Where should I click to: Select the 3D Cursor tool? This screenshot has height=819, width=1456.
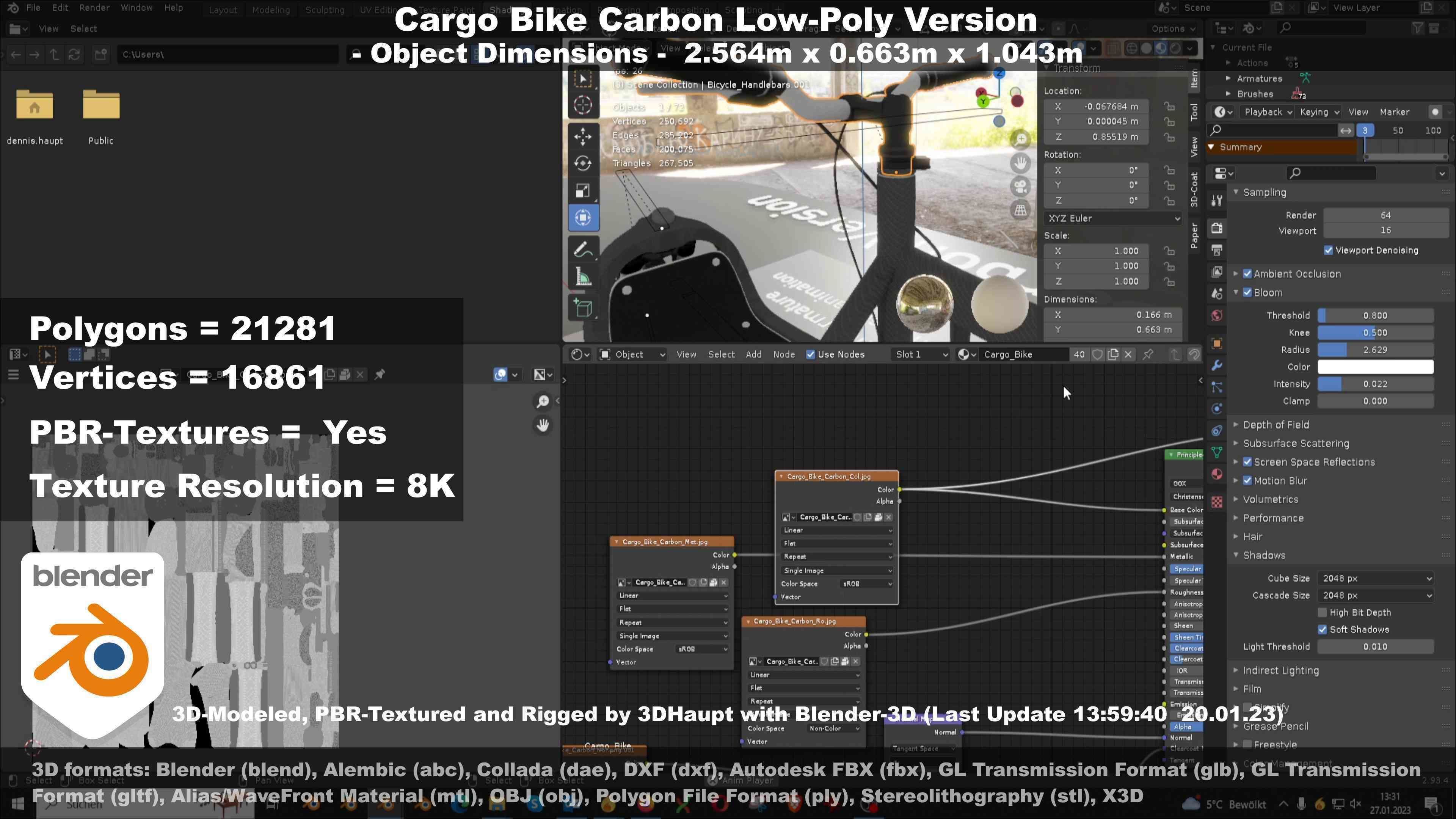(x=583, y=105)
